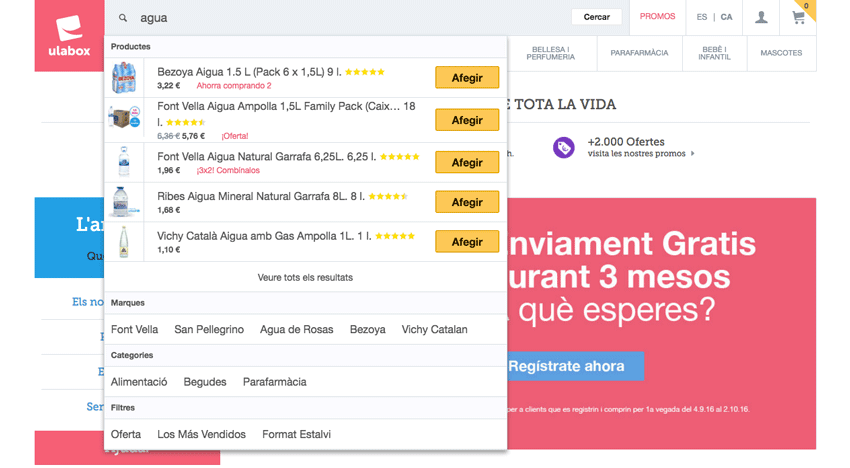Open Font Vella Garrafa product thumbnail
This screenshot has width=850, height=468.
click(x=124, y=162)
